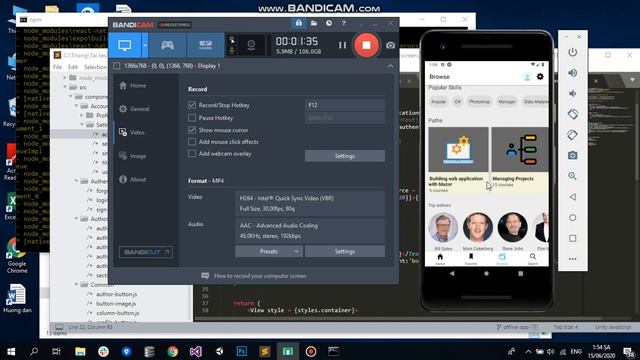Take emulator screenshot with camera icon
Image resolution: width=640 pixels, height=360 pixels.
[573, 156]
